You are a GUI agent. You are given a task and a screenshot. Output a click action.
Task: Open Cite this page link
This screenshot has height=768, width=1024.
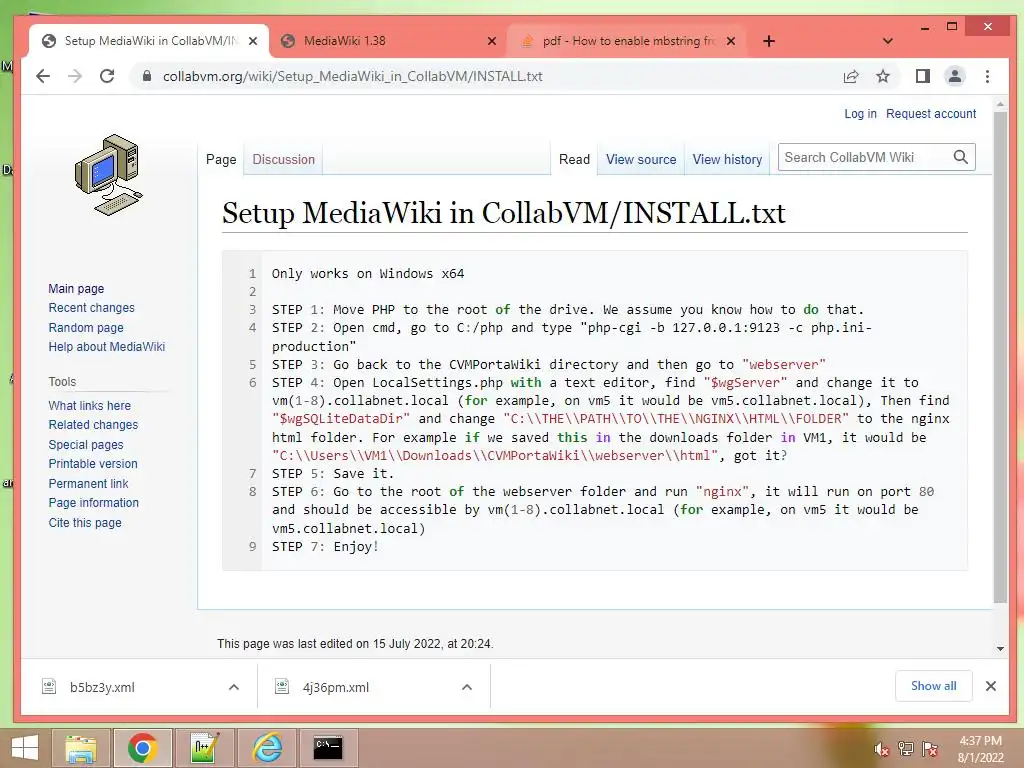coord(85,522)
